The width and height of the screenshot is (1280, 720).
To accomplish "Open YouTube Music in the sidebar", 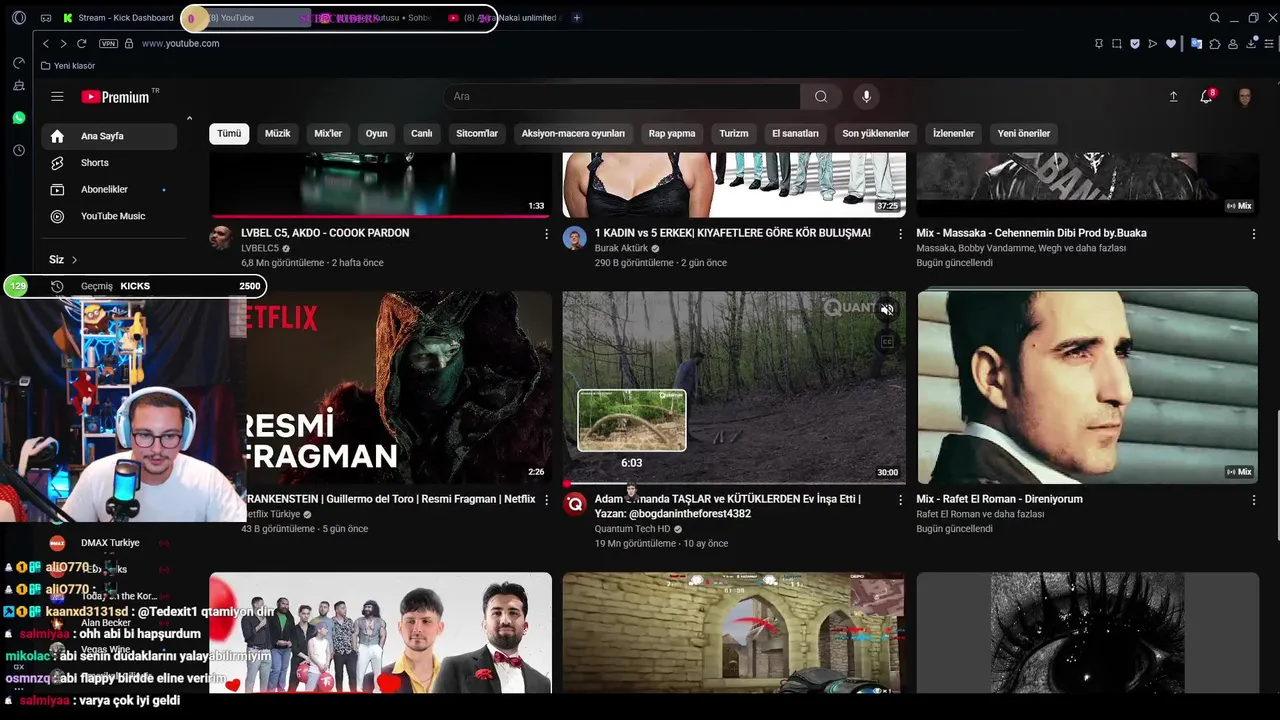I will click(109, 216).
